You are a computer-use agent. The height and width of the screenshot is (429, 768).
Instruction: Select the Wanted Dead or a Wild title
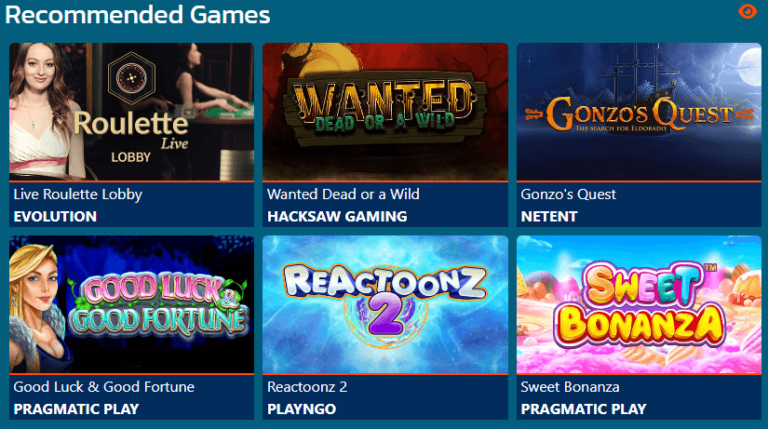pos(343,194)
